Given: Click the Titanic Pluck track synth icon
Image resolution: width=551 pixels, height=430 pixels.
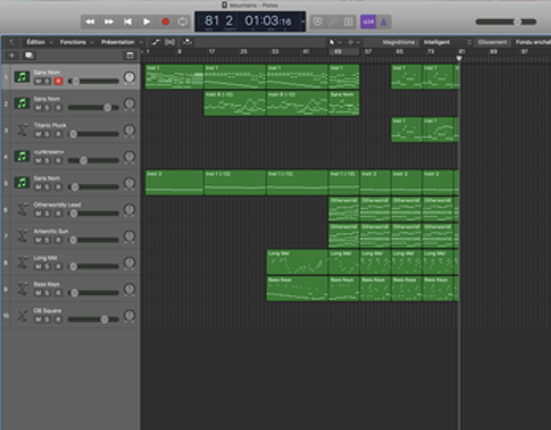Looking at the screenshot, I should [x=22, y=130].
